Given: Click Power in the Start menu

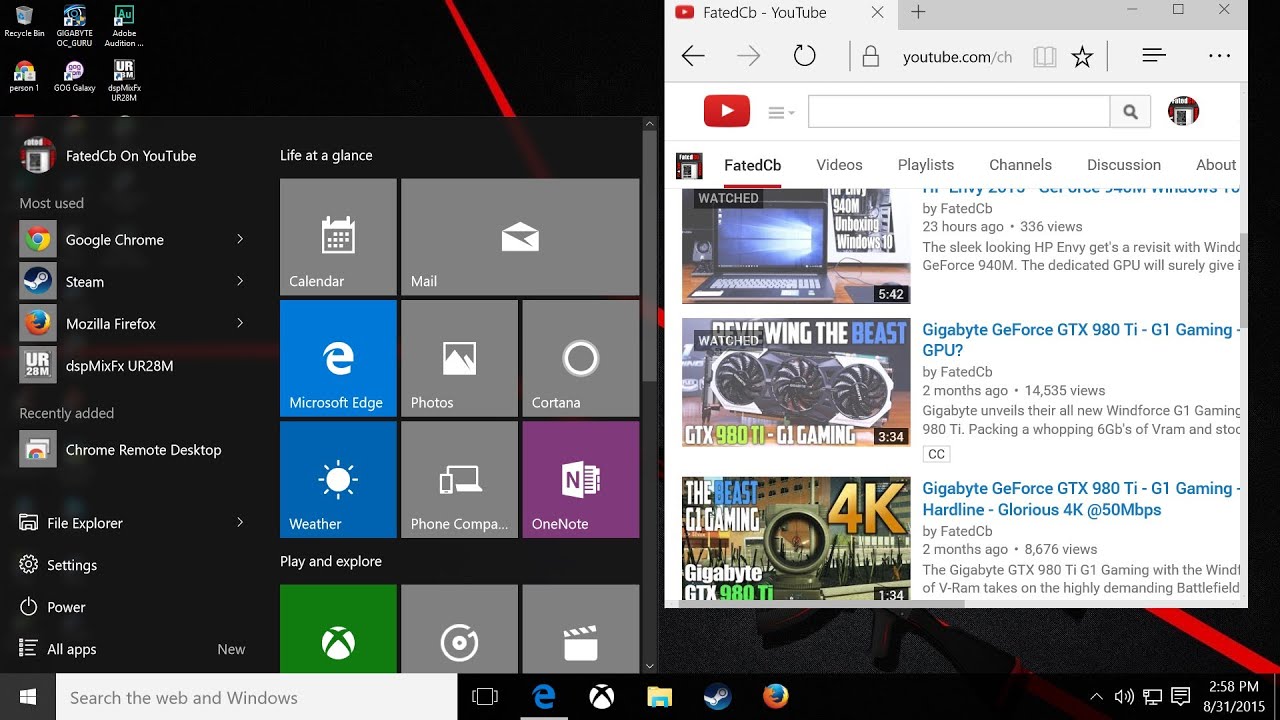Looking at the screenshot, I should pos(66,607).
